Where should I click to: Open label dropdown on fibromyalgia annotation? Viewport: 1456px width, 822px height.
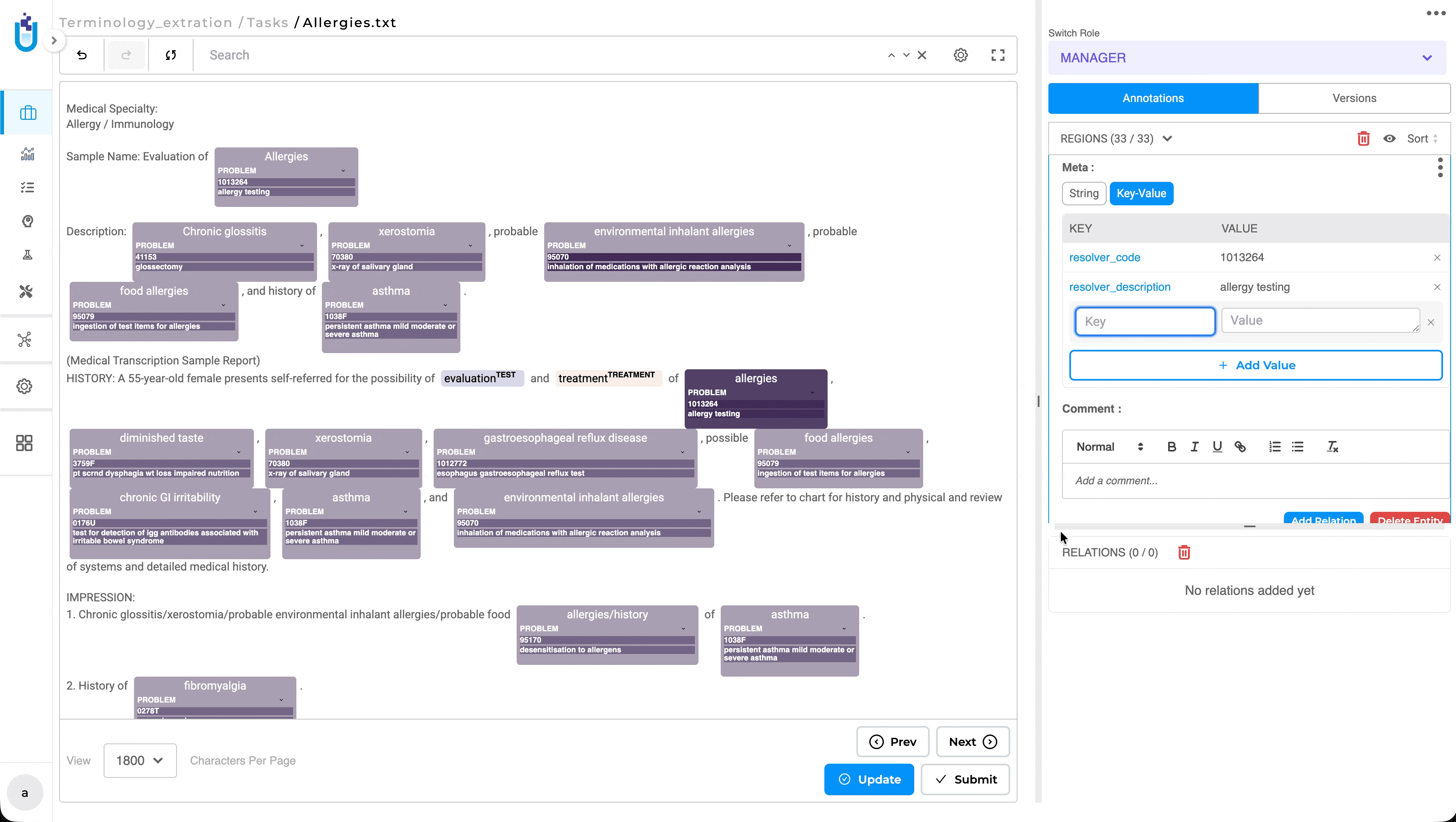pos(281,700)
